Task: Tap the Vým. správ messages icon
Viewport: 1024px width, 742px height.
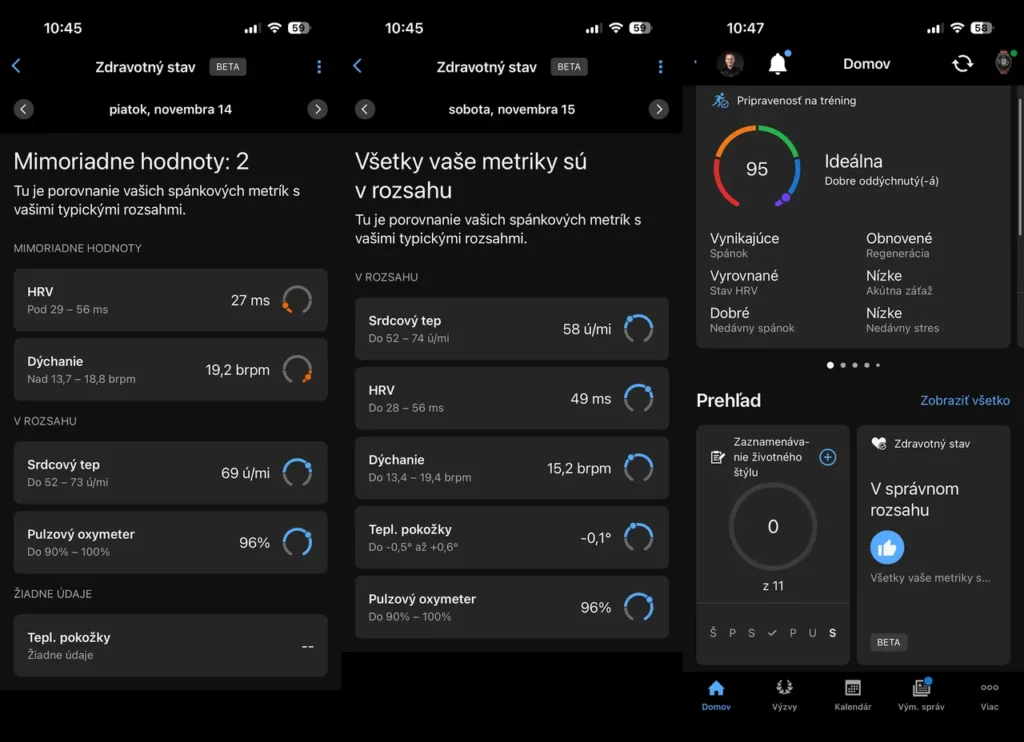Action: tap(920, 694)
